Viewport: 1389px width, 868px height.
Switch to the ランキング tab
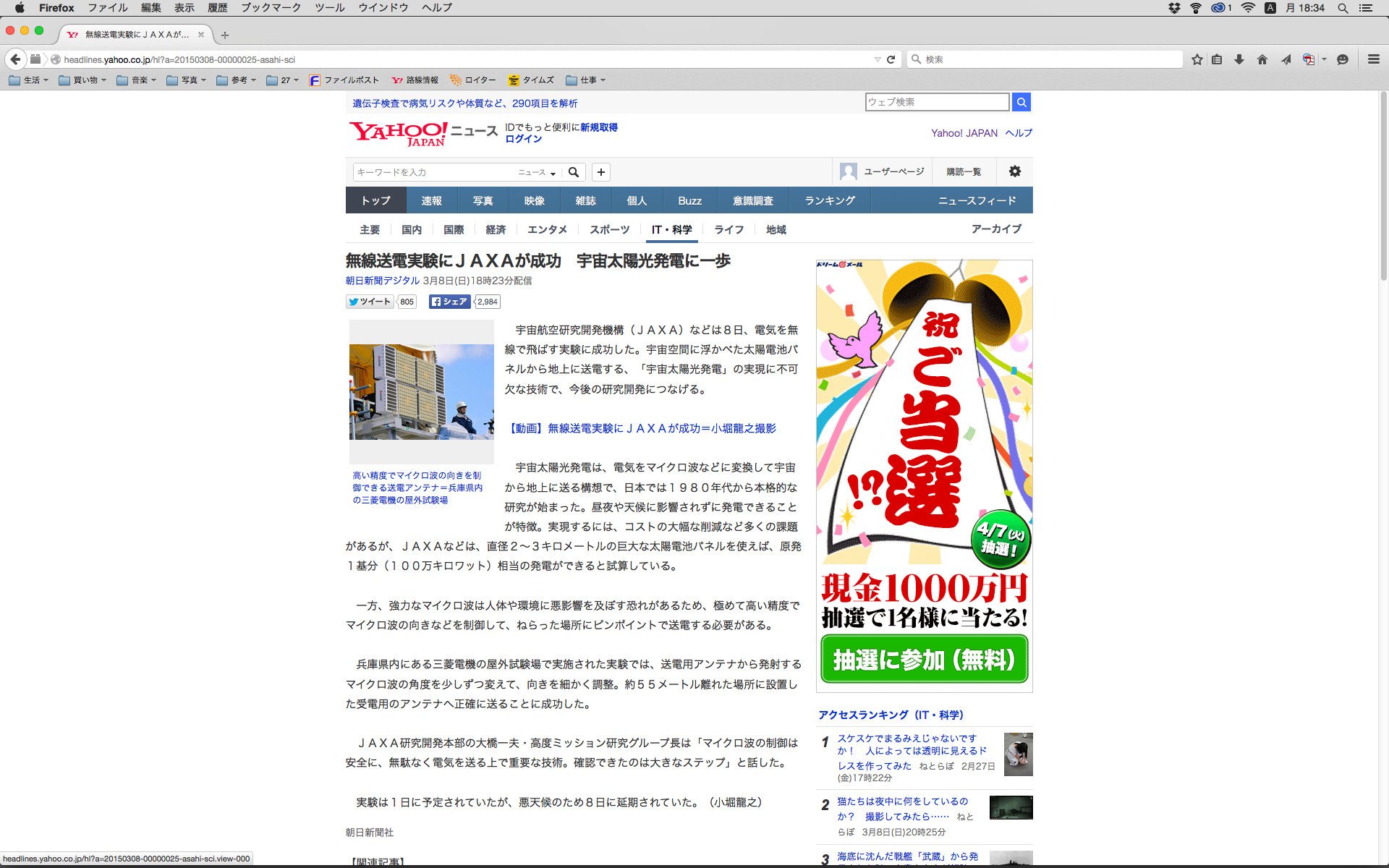click(830, 200)
